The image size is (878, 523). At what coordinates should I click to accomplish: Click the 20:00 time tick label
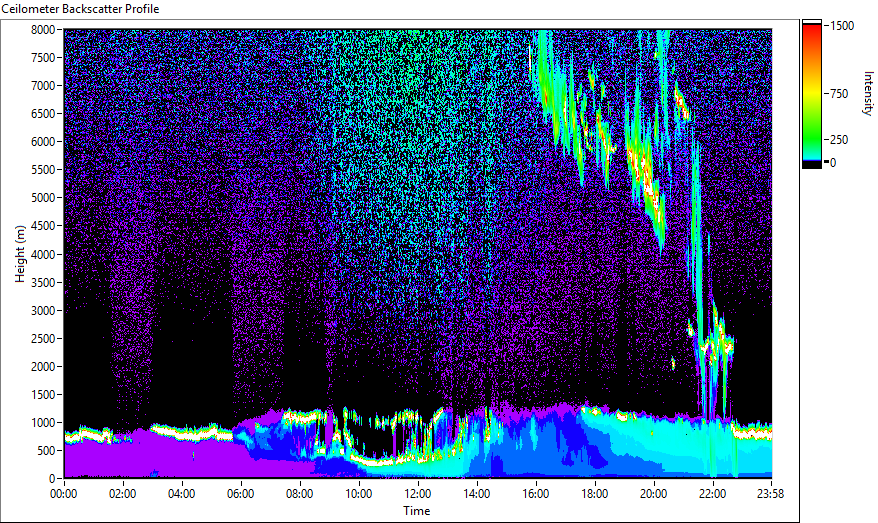[653, 494]
